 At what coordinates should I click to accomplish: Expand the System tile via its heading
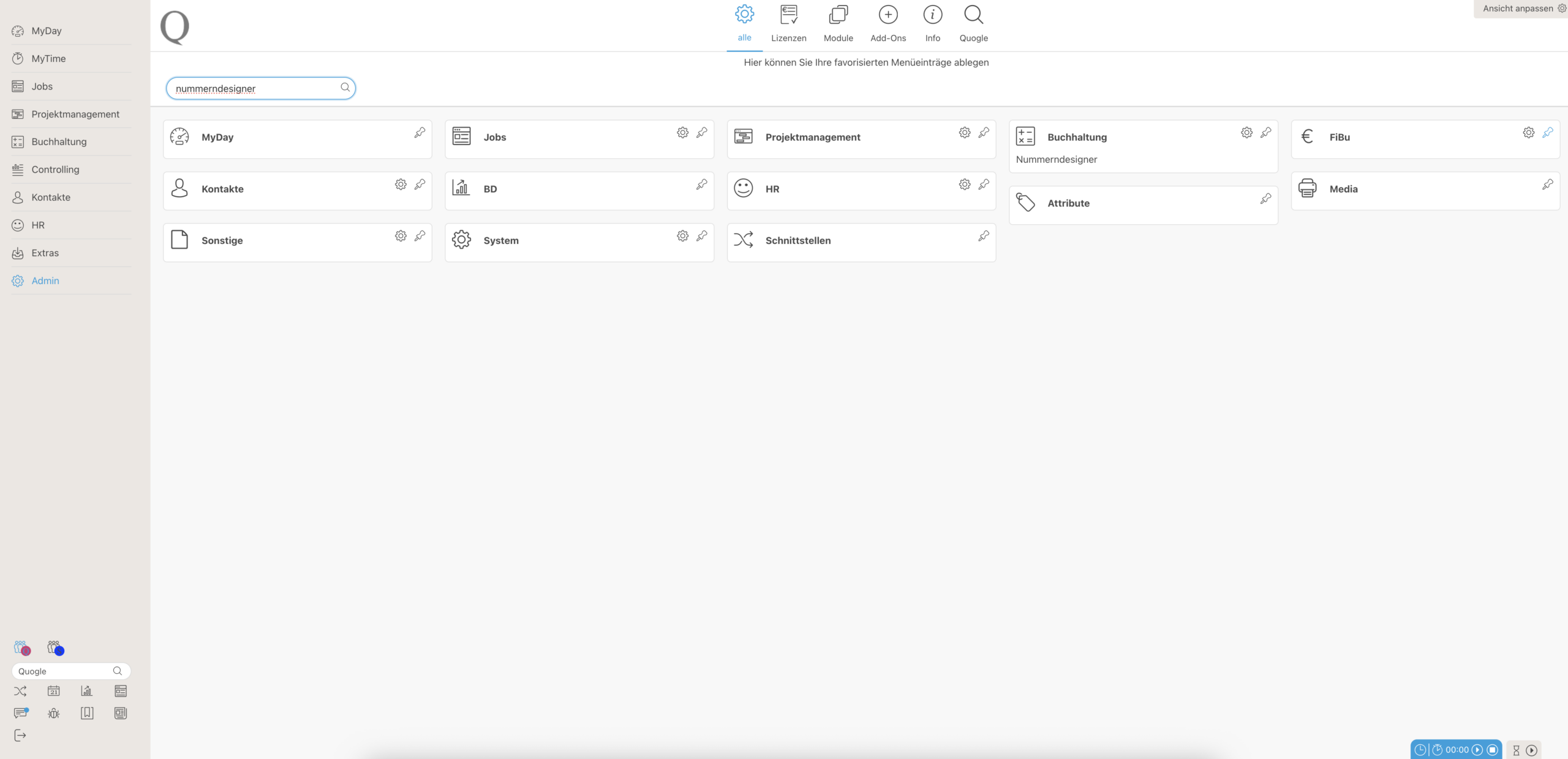click(x=500, y=241)
